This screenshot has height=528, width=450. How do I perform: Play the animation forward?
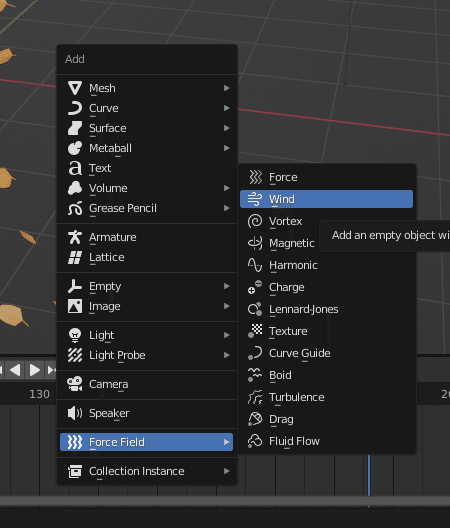34,370
